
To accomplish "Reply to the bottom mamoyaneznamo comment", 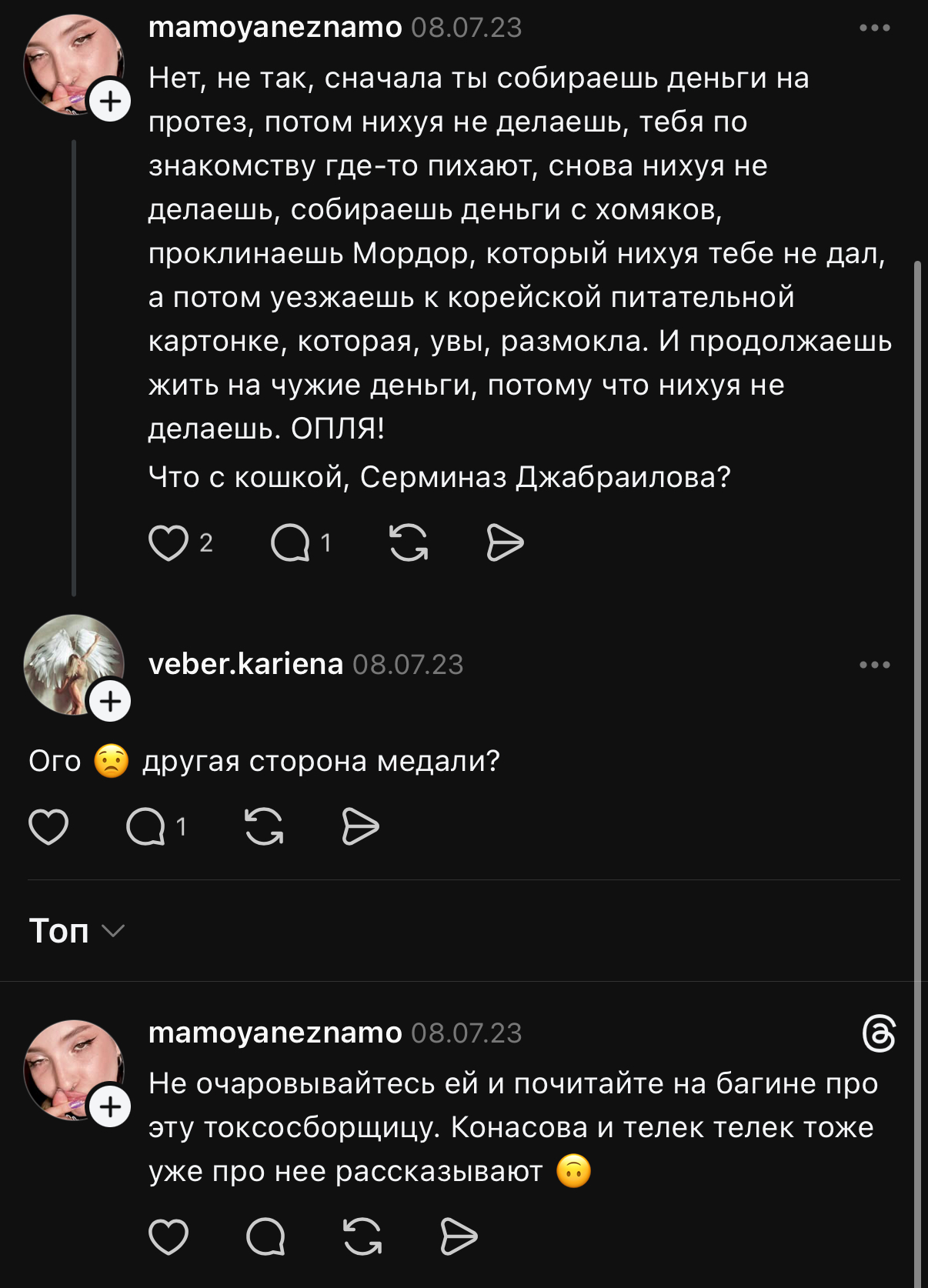I will [x=265, y=1237].
